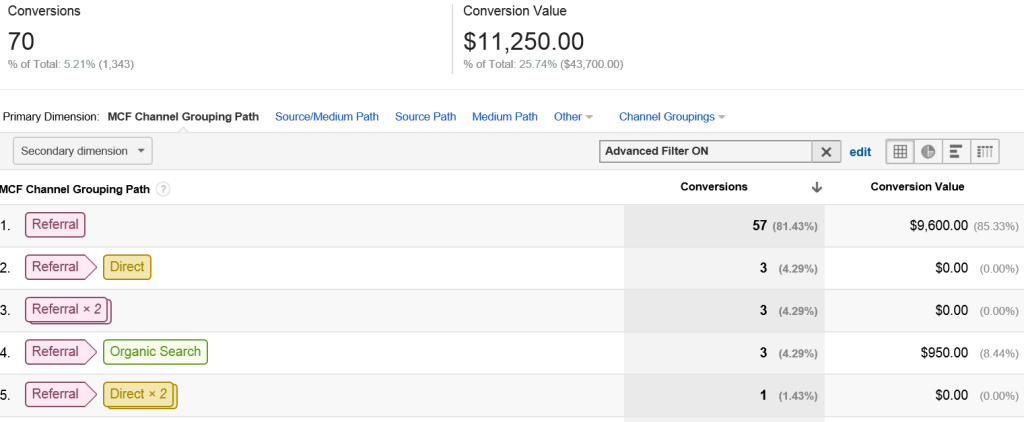Select the Medium Path dimension

click(x=505, y=117)
